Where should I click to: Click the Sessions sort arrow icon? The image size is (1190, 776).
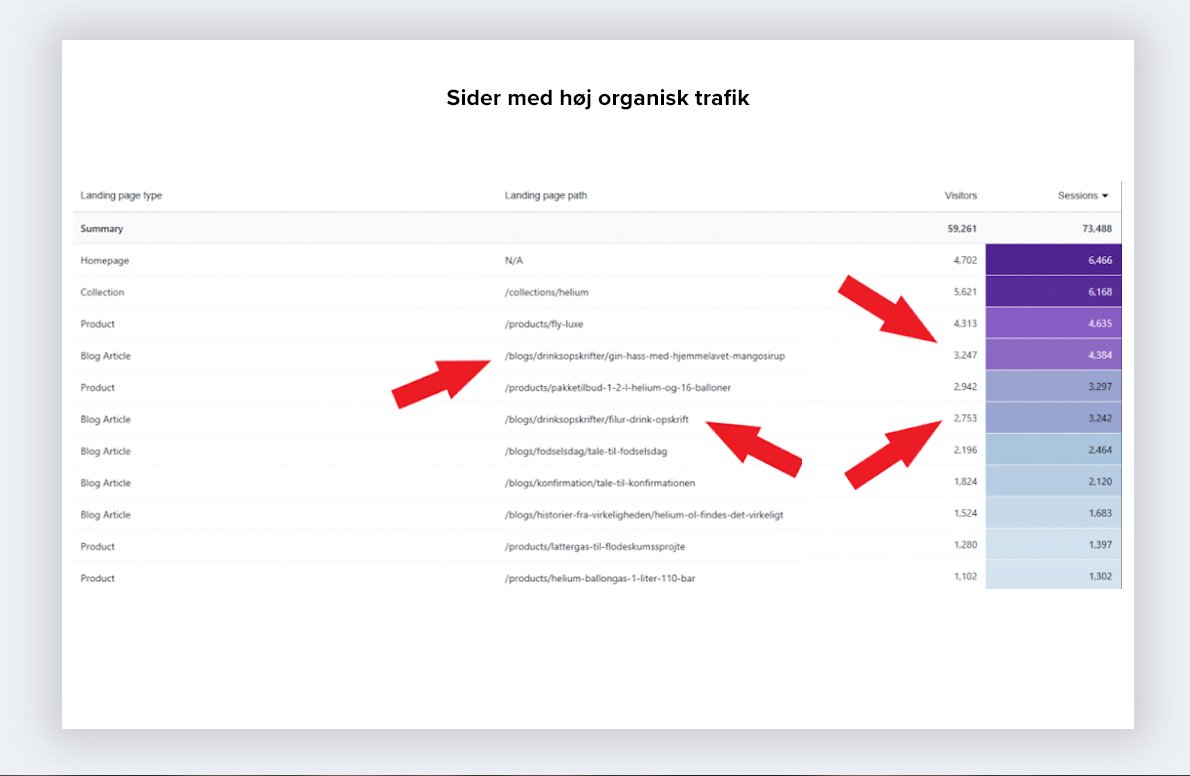(1105, 196)
